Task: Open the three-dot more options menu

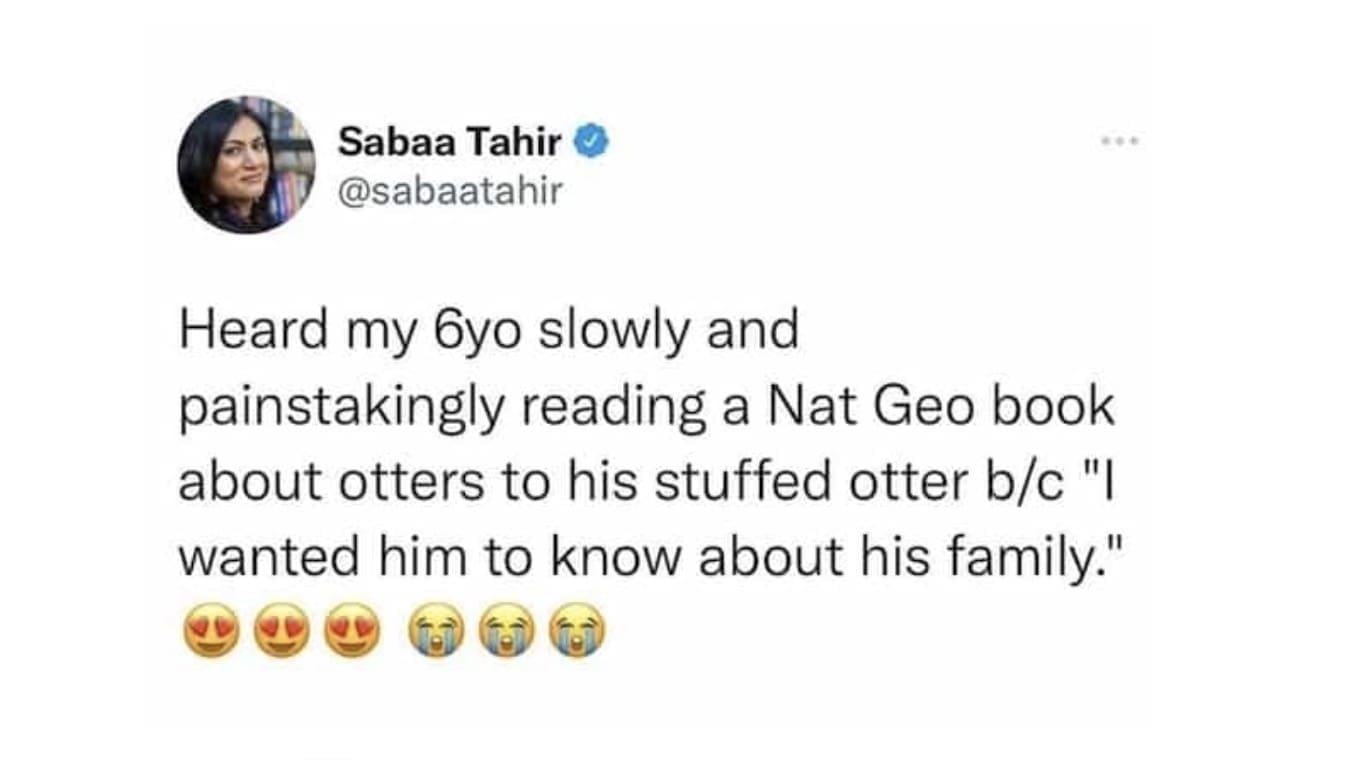Action: 1121,142
